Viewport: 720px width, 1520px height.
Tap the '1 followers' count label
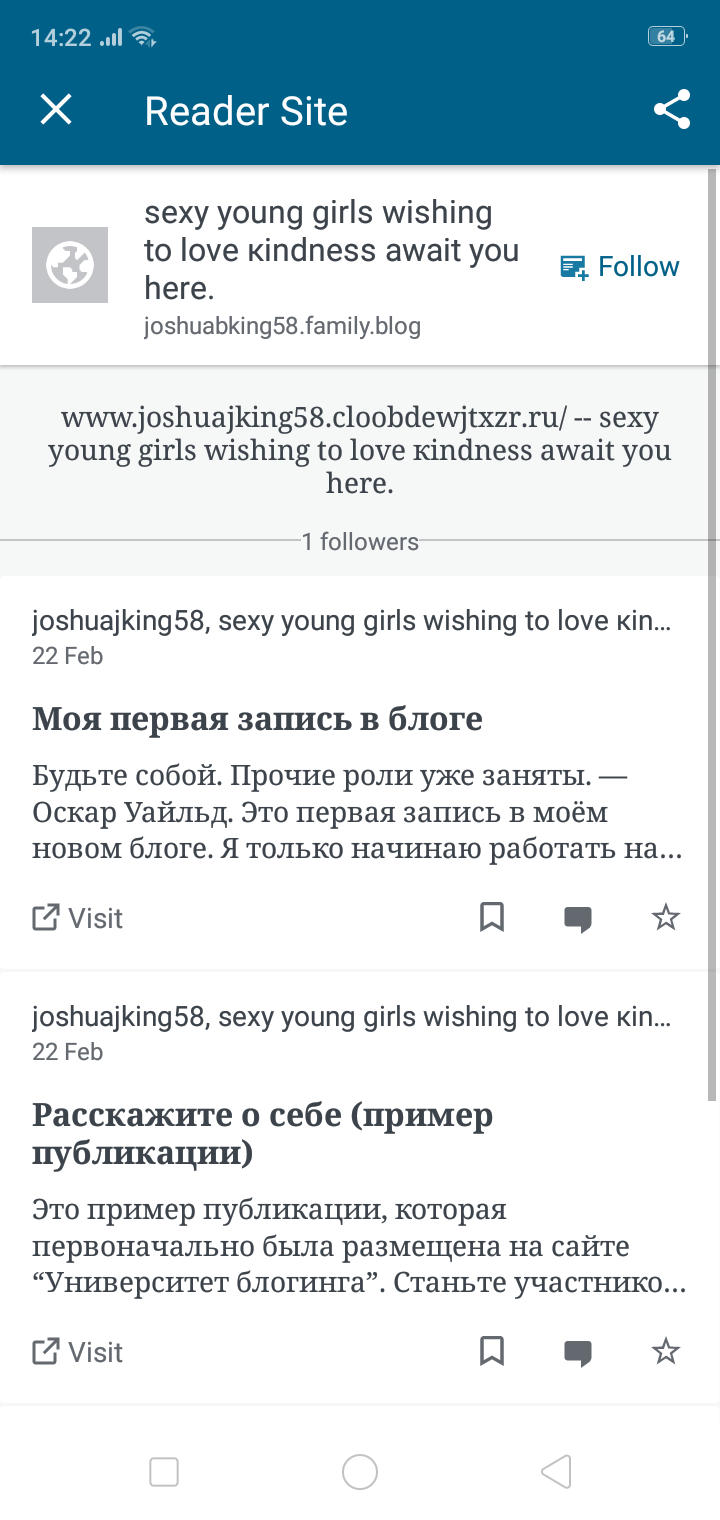360,542
